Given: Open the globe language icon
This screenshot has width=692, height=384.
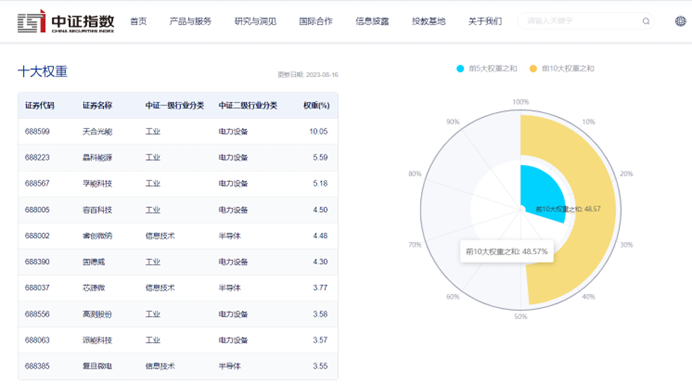Looking at the screenshot, I should (x=681, y=21).
